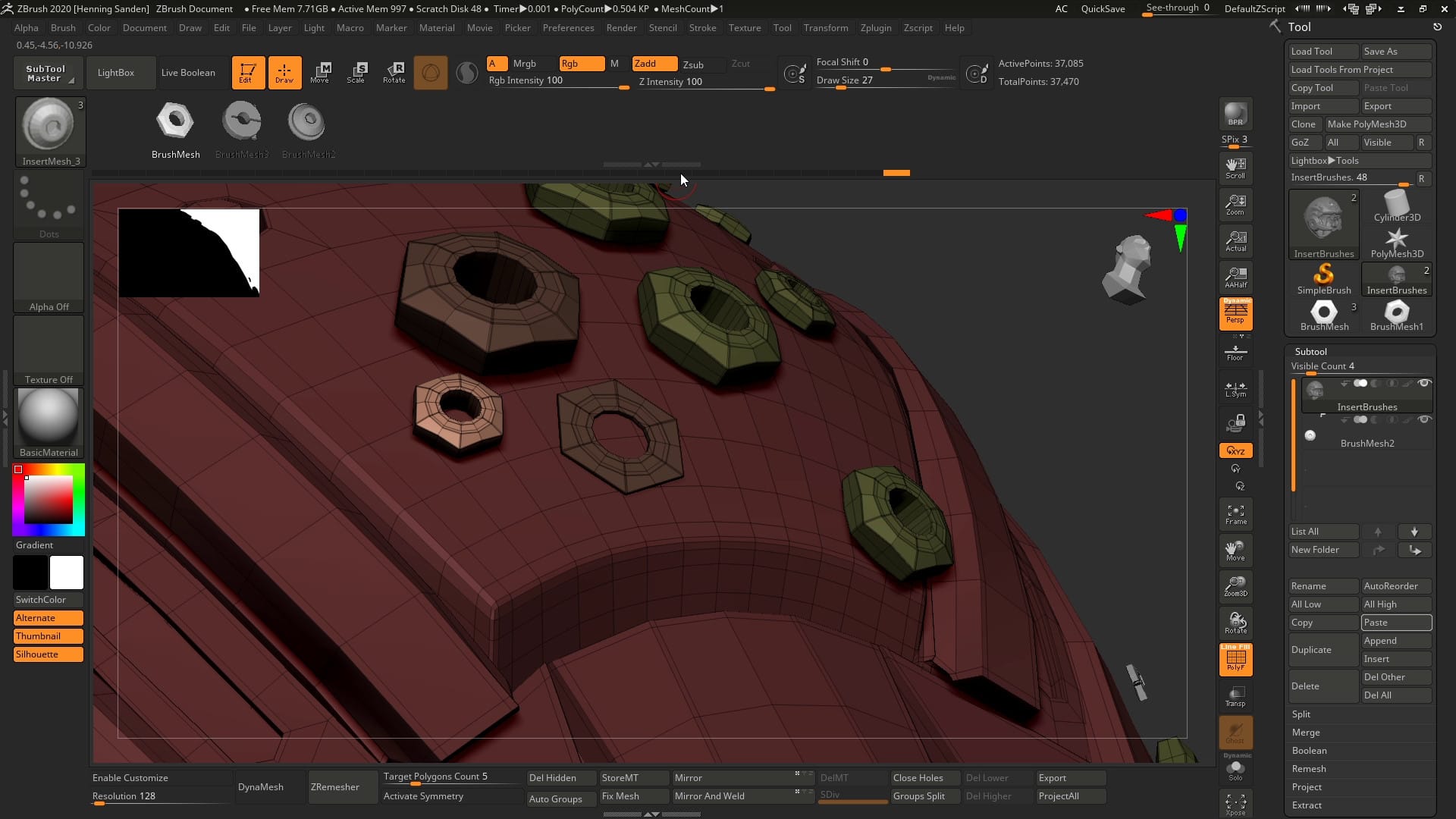Viewport: 1456px width, 819px height.
Task: Set view to Actual size
Action: pos(1235,241)
